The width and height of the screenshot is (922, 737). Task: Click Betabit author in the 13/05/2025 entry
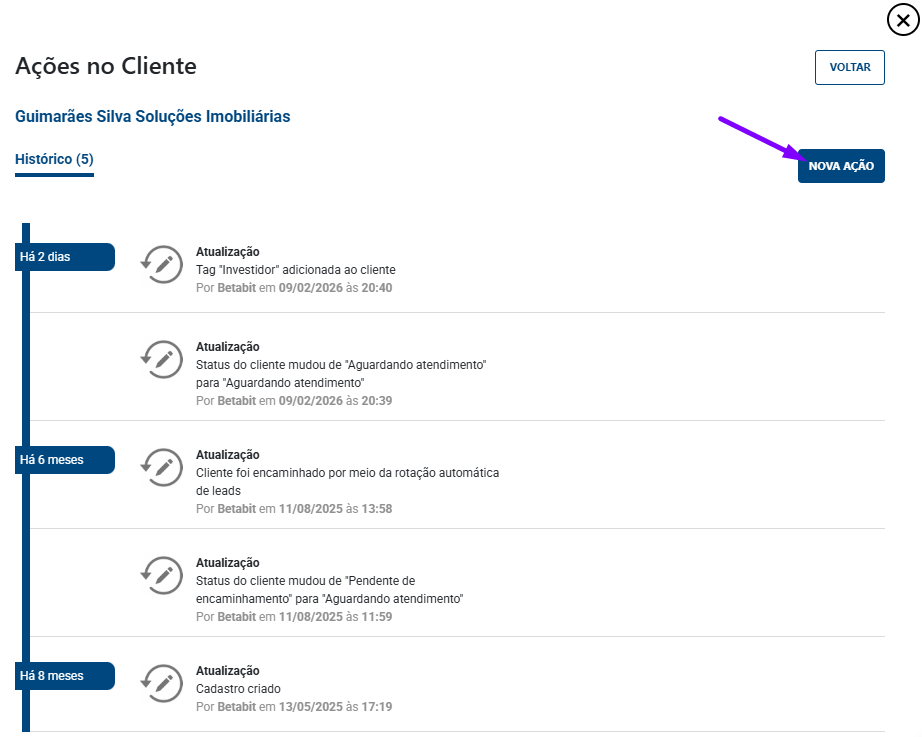pos(237,707)
